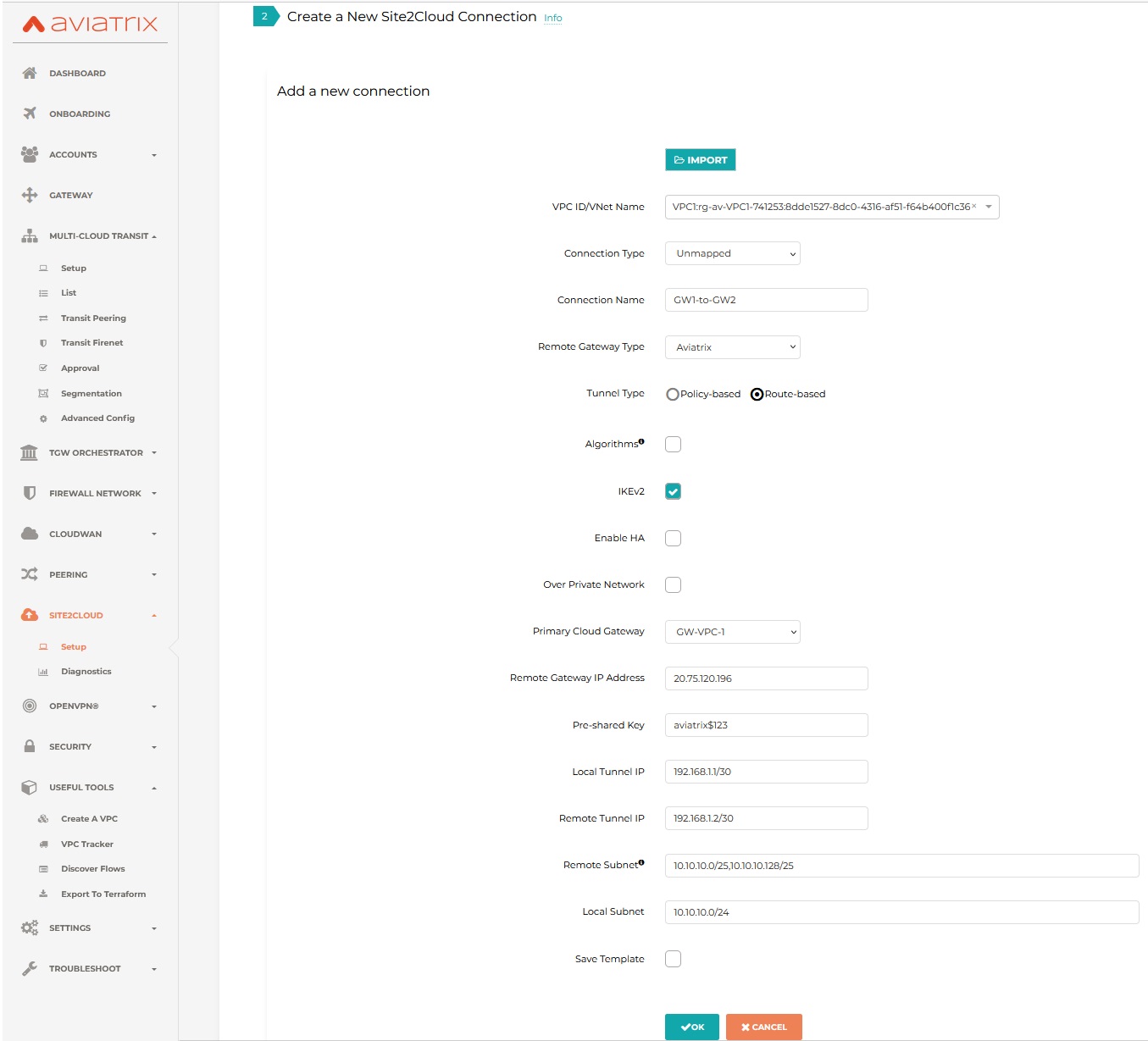Screen dimensions: 1148x1041
Task: Open Transit Peering submenu item
Action: coord(93,318)
